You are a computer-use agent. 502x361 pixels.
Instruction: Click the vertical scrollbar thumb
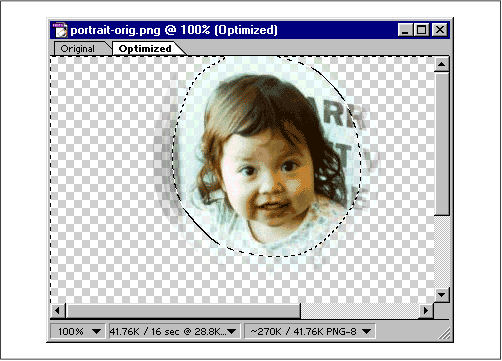point(442,144)
